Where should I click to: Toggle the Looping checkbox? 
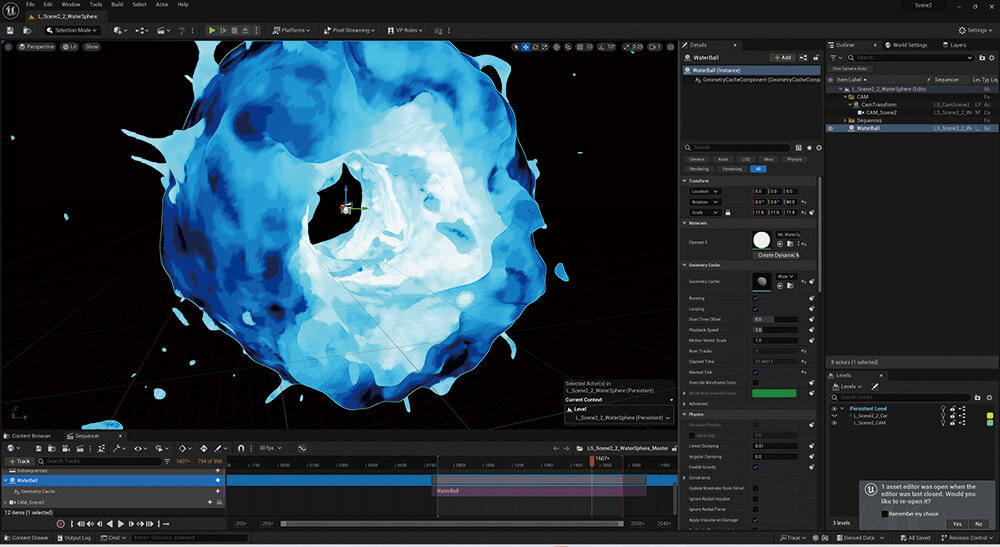tap(755, 309)
